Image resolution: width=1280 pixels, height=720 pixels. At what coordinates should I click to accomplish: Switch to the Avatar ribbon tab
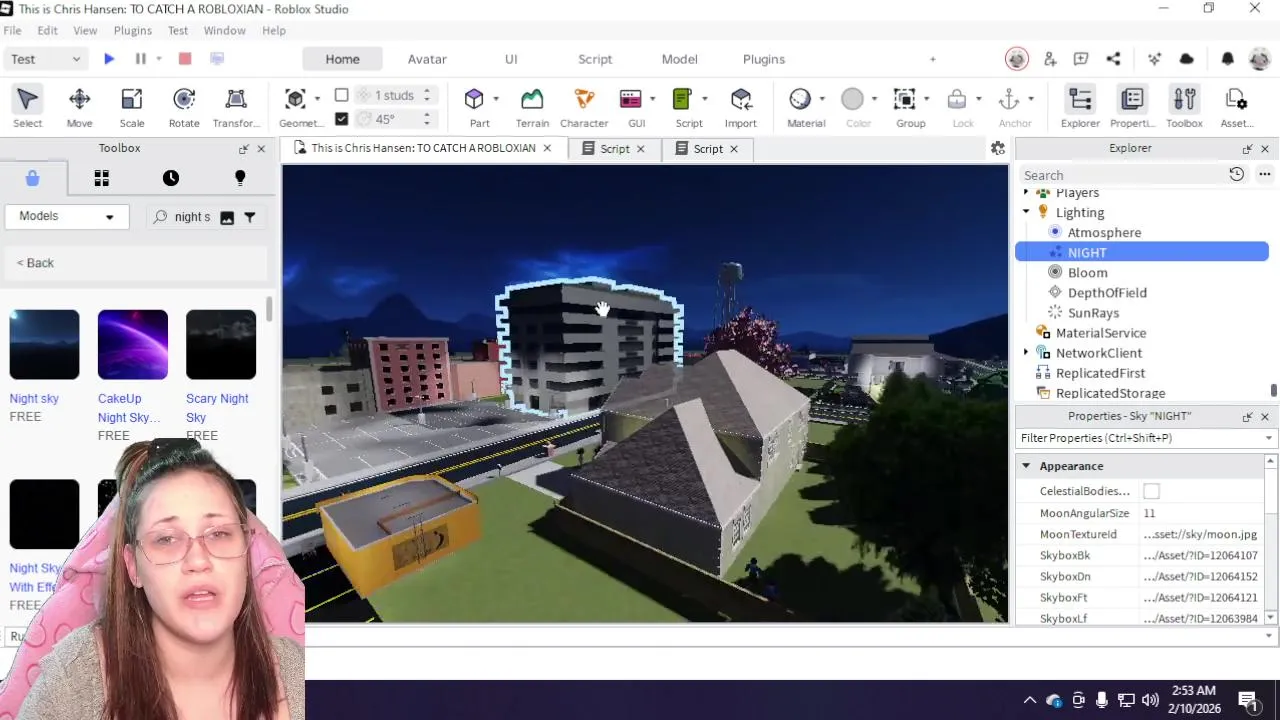[x=427, y=59]
